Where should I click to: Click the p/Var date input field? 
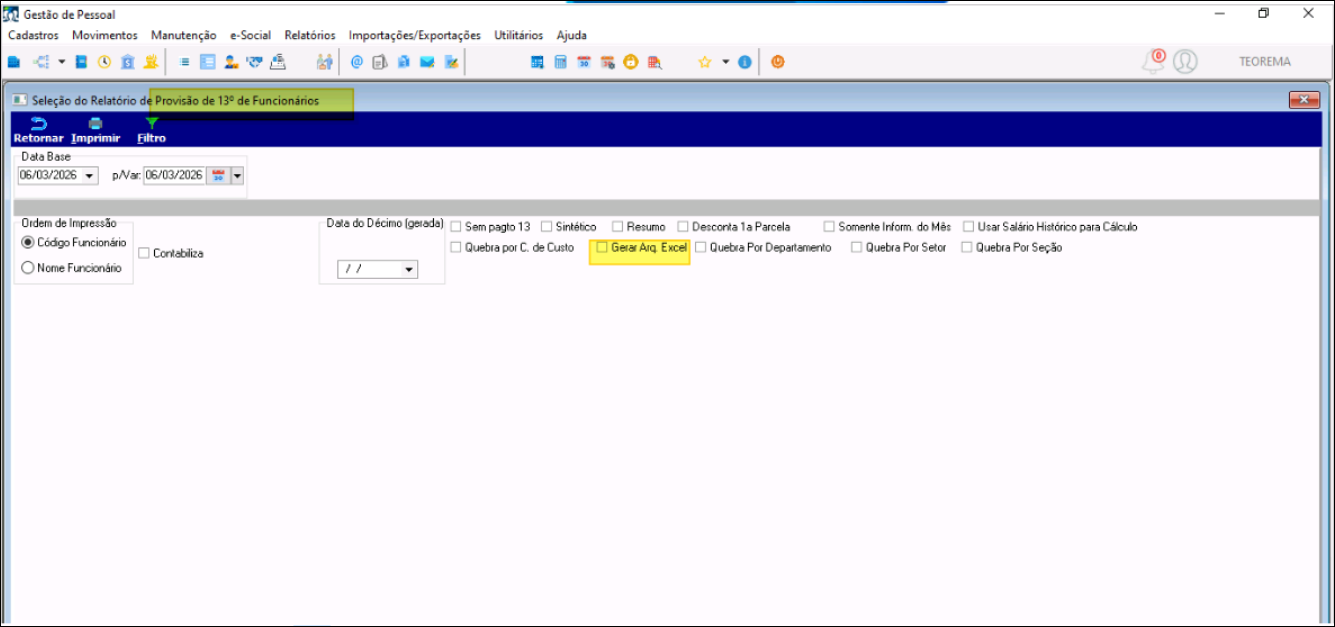point(174,176)
